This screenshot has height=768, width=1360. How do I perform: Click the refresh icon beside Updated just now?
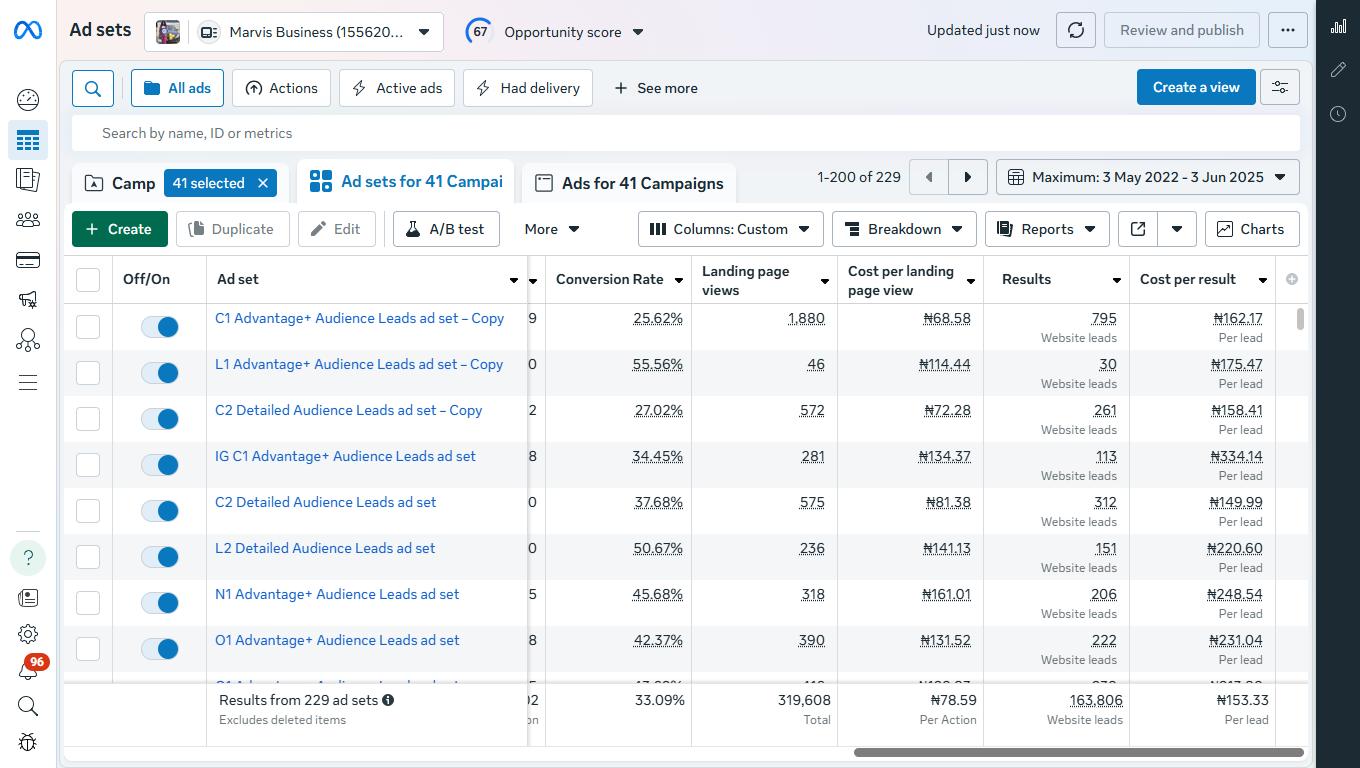click(1076, 30)
